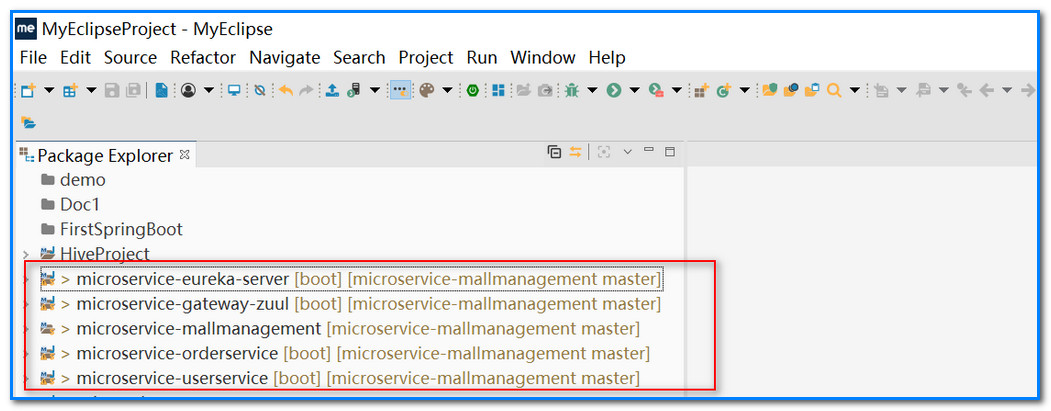Screen dimensions: 1051x411
Task: Click the Save floppy disk icon
Action: (x=112, y=90)
